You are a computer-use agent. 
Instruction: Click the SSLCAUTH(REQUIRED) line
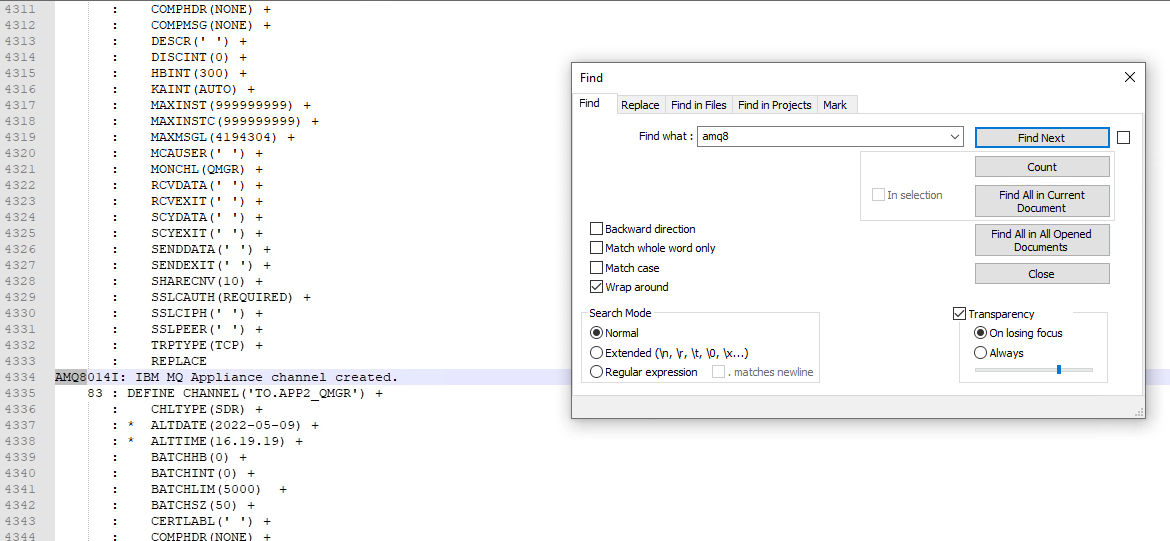(x=231, y=297)
